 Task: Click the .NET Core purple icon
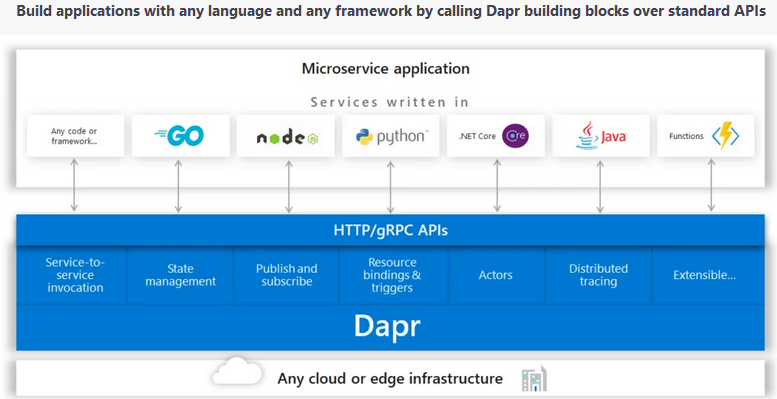[515, 136]
